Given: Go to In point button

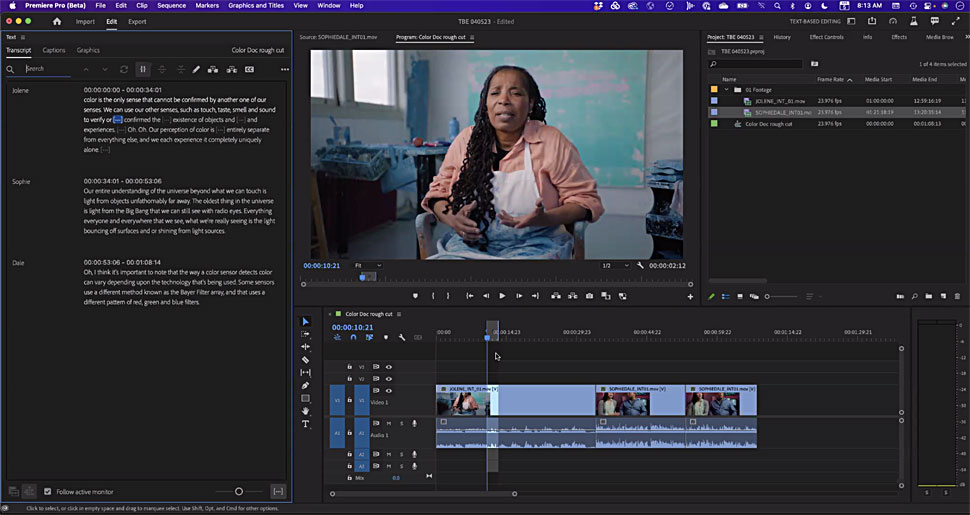Looking at the screenshot, I should click(470, 296).
